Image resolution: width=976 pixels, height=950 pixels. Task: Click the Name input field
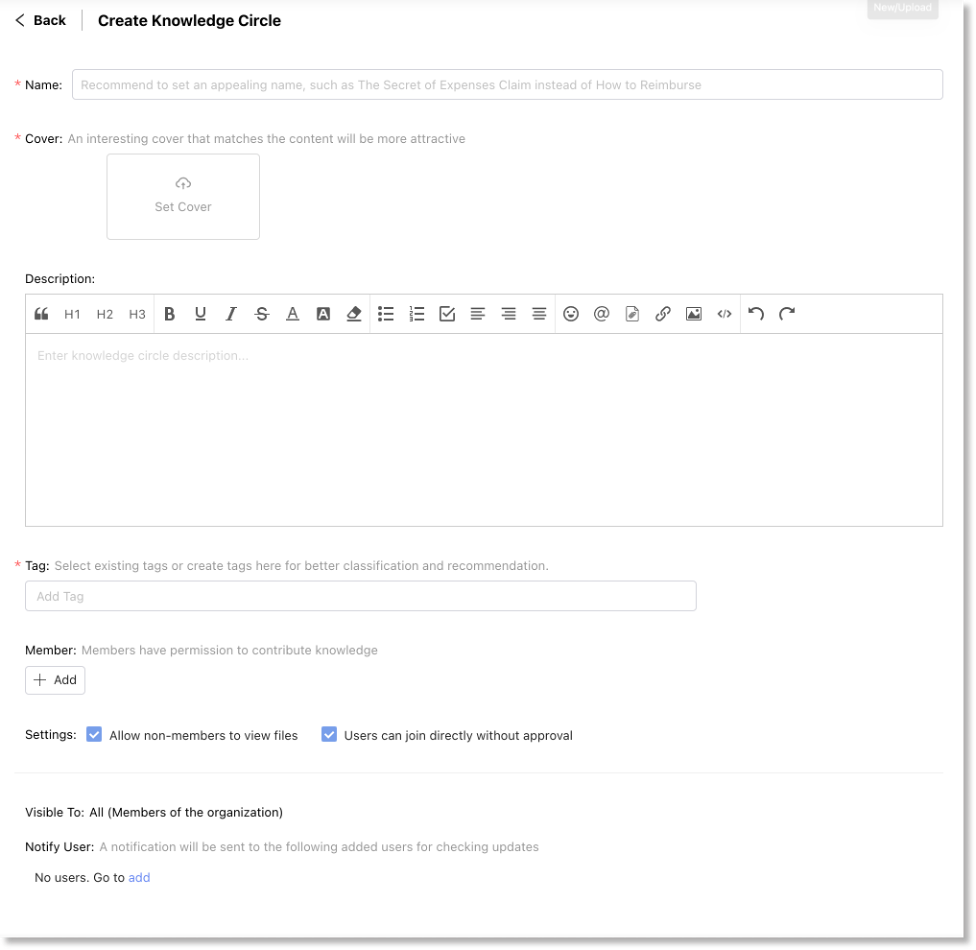click(510, 85)
